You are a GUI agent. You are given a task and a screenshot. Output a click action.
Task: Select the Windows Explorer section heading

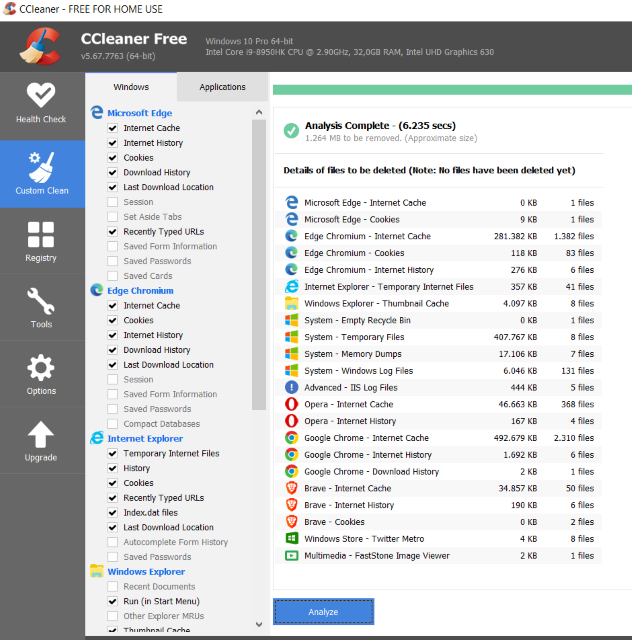(146, 572)
